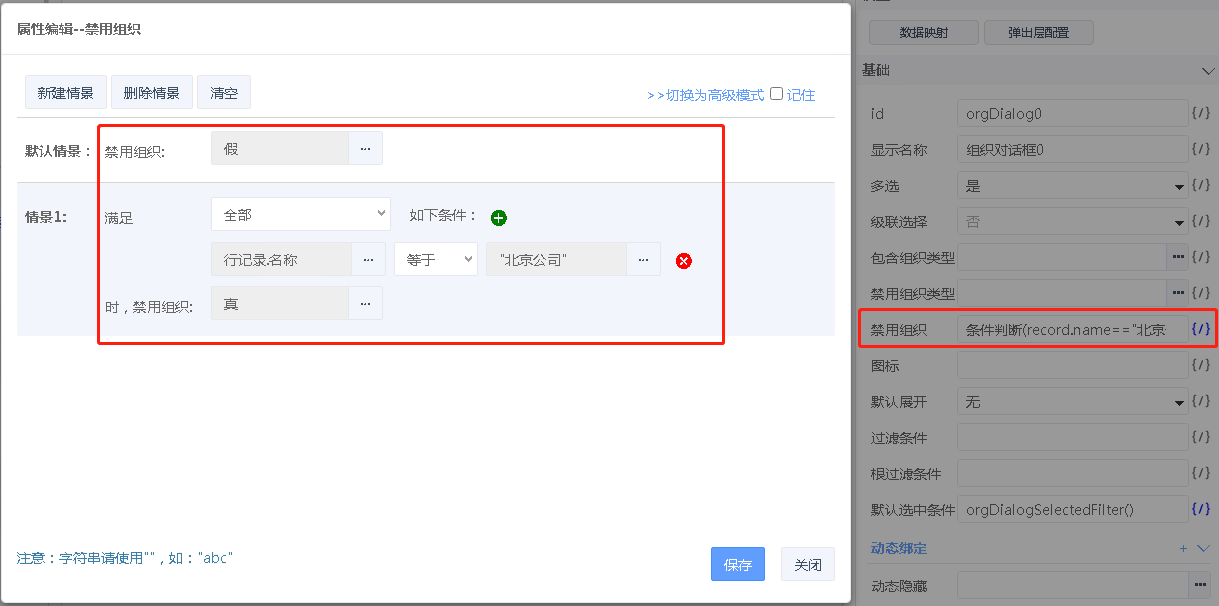The width and height of the screenshot is (1219, 606).
Task: Click ellipsis button for 包含组织类型
Action: [x=1176, y=258]
